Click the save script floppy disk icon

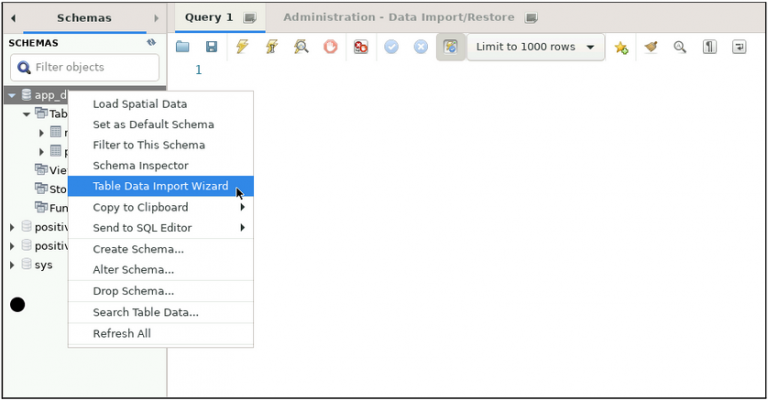coord(211,47)
